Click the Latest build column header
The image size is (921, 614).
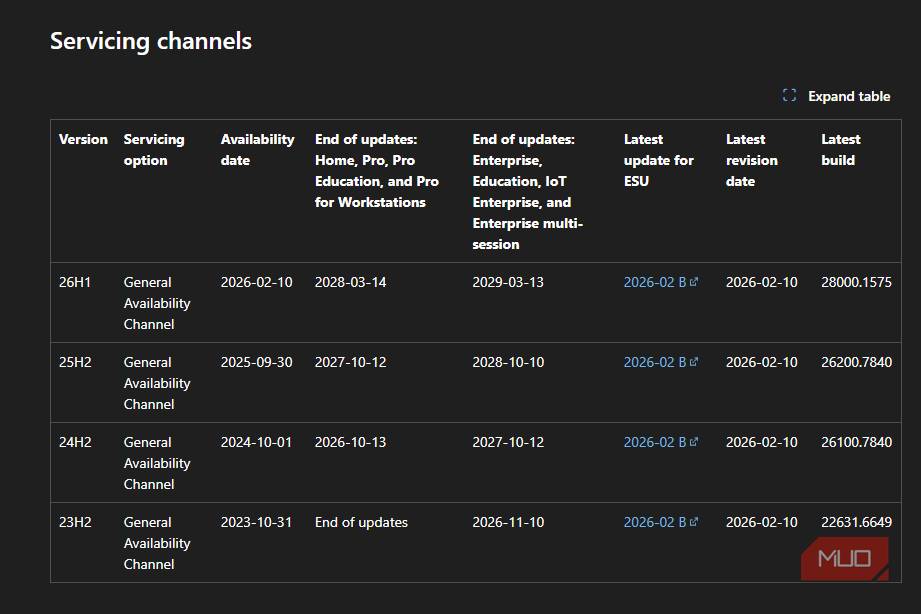click(840, 150)
